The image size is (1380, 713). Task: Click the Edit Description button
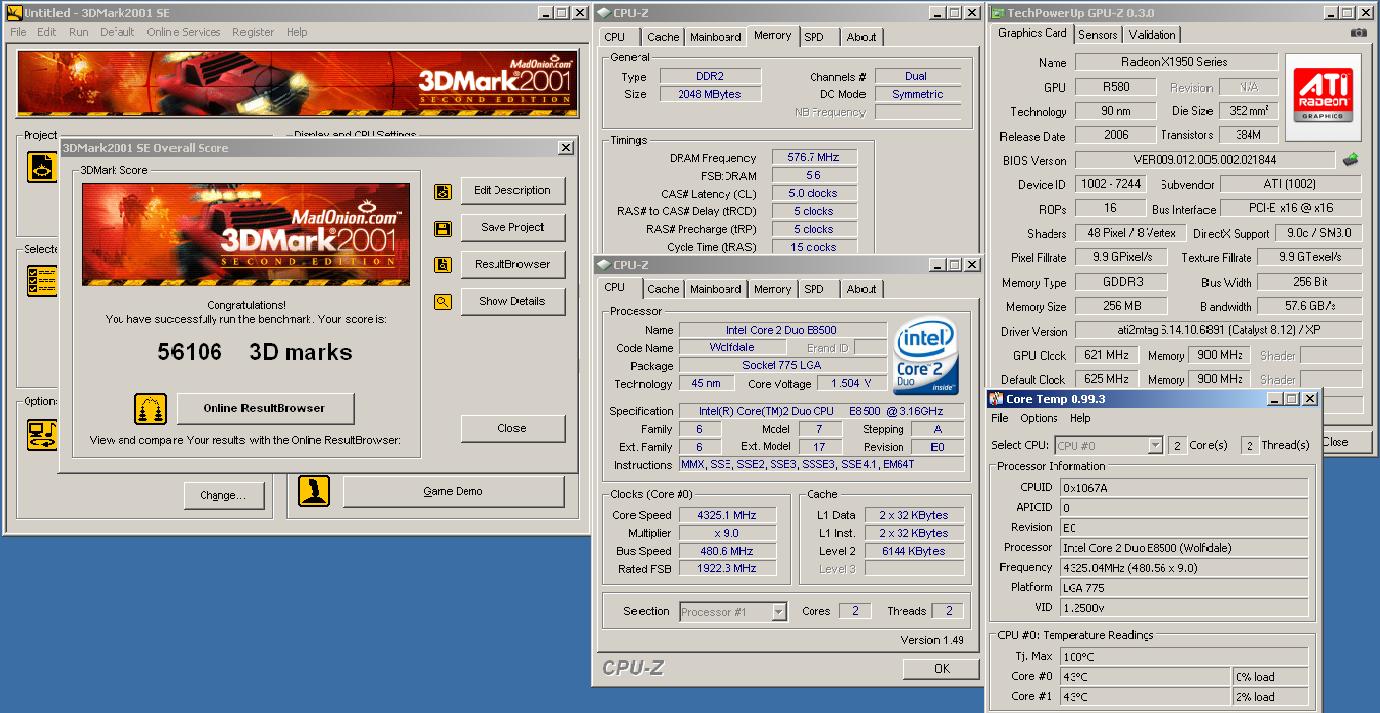click(512, 191)
